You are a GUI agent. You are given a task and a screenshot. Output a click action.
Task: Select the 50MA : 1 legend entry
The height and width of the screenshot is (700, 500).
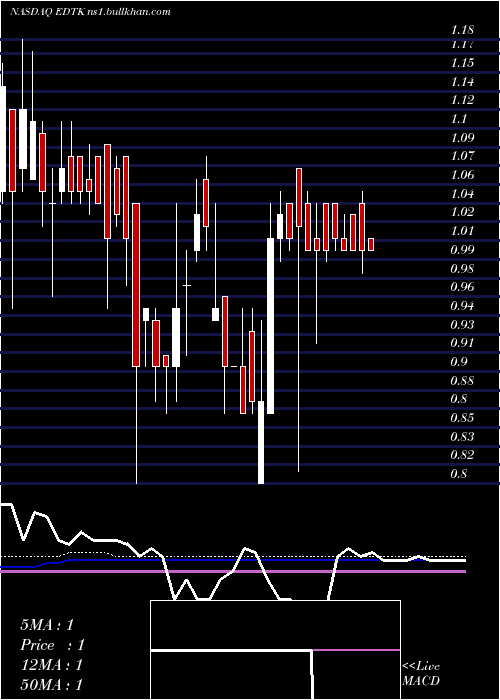pyautogui.click(x=51, y=685)
